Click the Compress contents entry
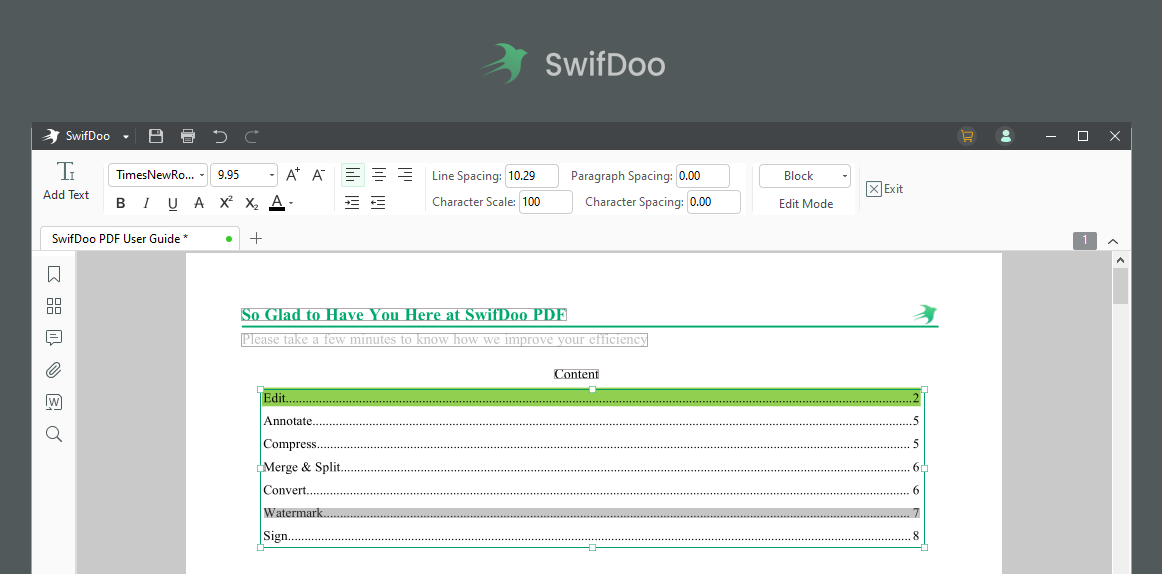 pyautogui.click(x=591, y=444)
